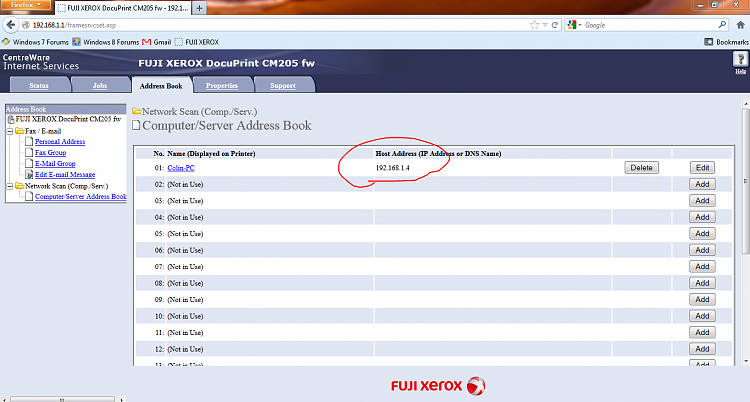
Task: Open the Help question mark icon
Action: click(740, 59)
